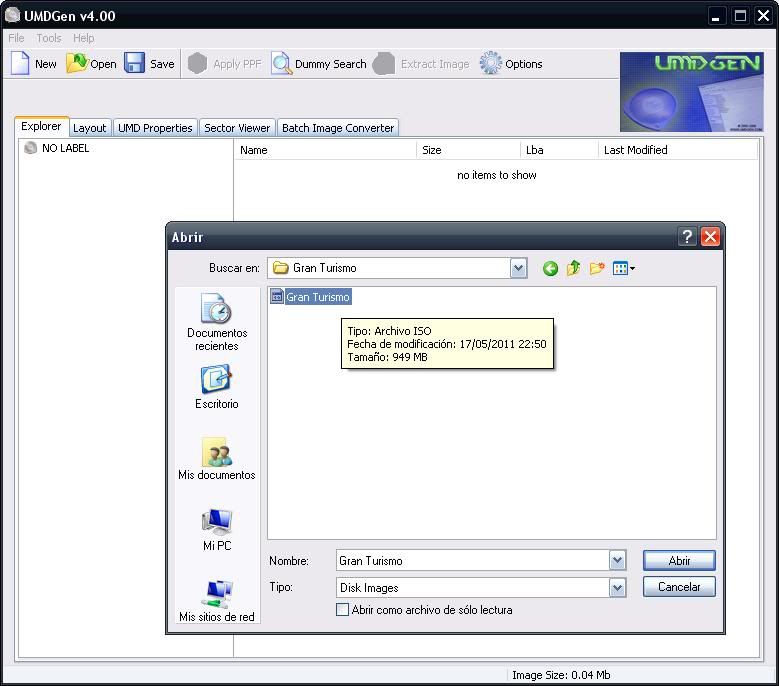Click the UMDGen logo banner
This screenshot has width=779, height=686.
click(x=692, y=92)
